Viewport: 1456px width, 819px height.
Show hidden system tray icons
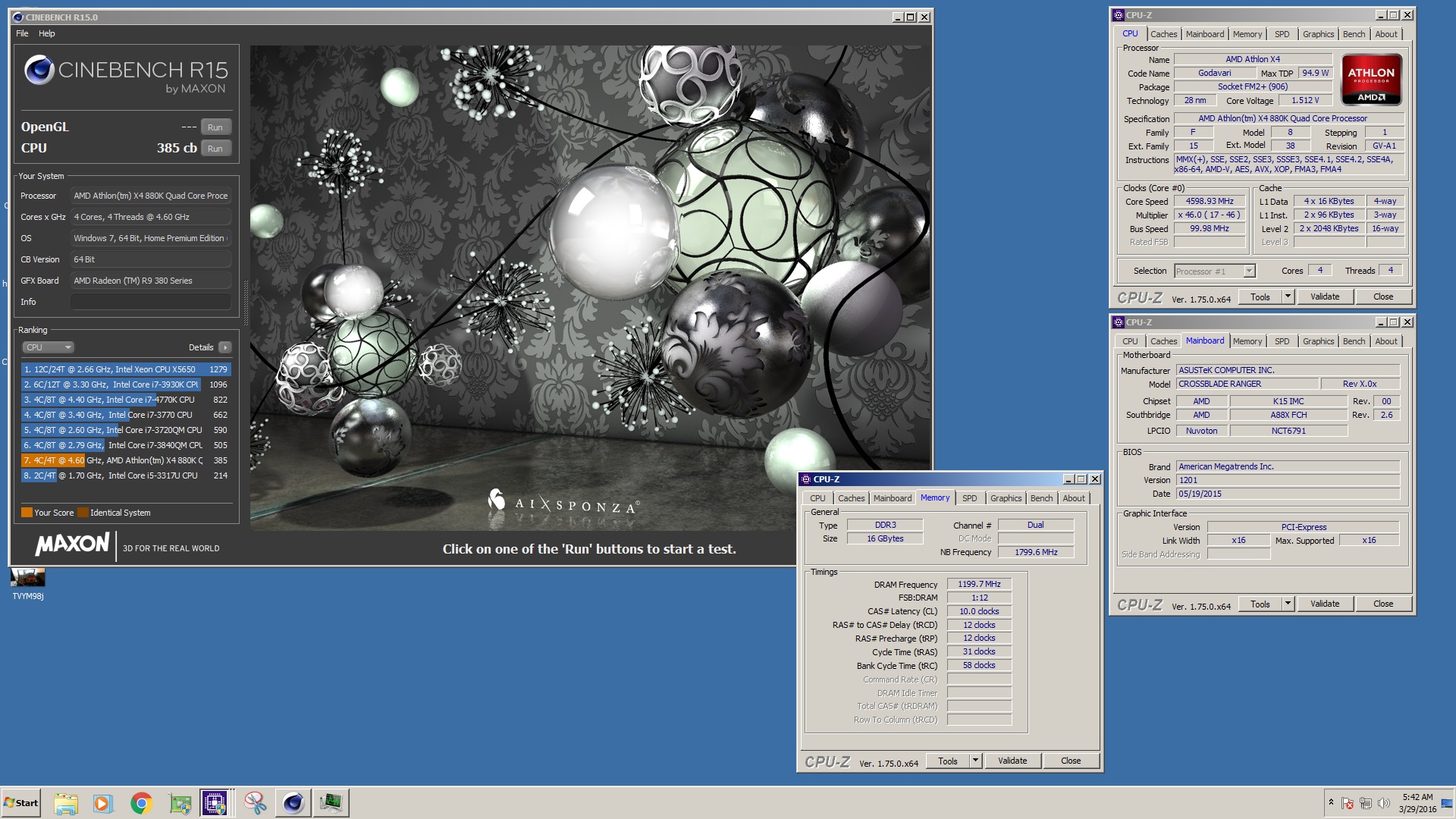point(1331,802)
